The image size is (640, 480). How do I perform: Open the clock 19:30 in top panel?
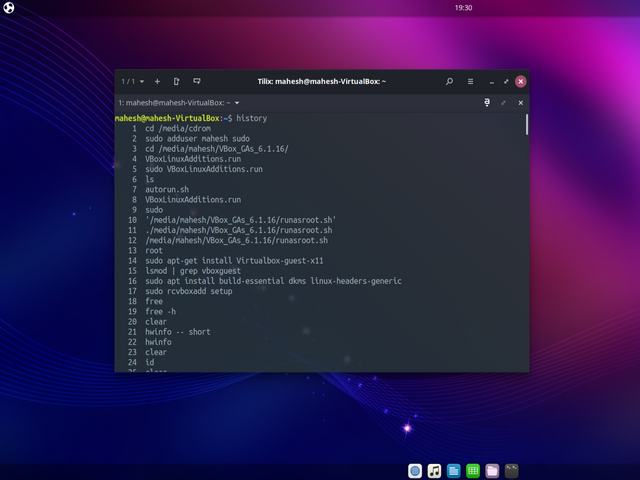[x=463, y=7]
